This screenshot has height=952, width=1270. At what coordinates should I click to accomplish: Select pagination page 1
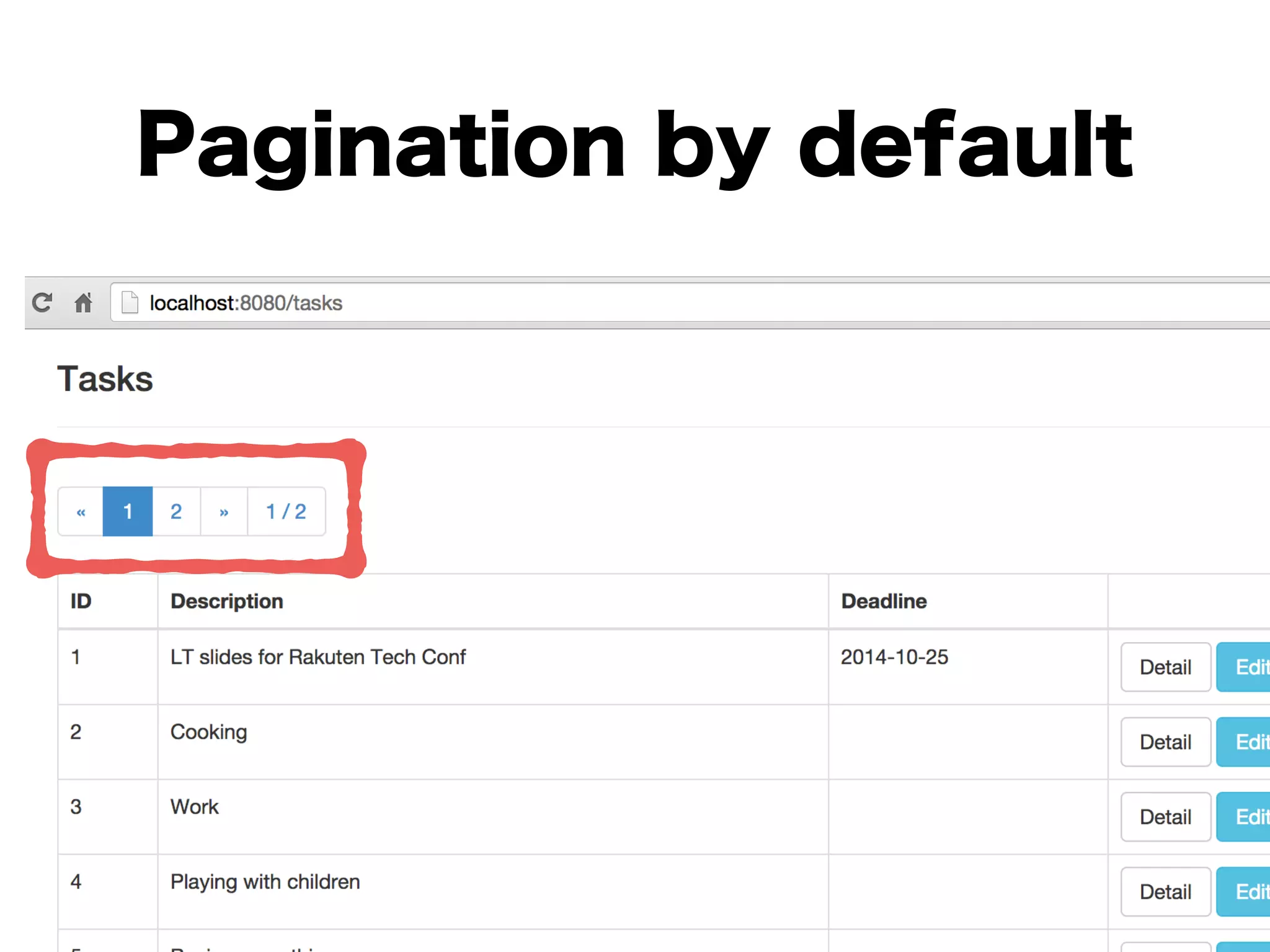[x=128, y=511]
